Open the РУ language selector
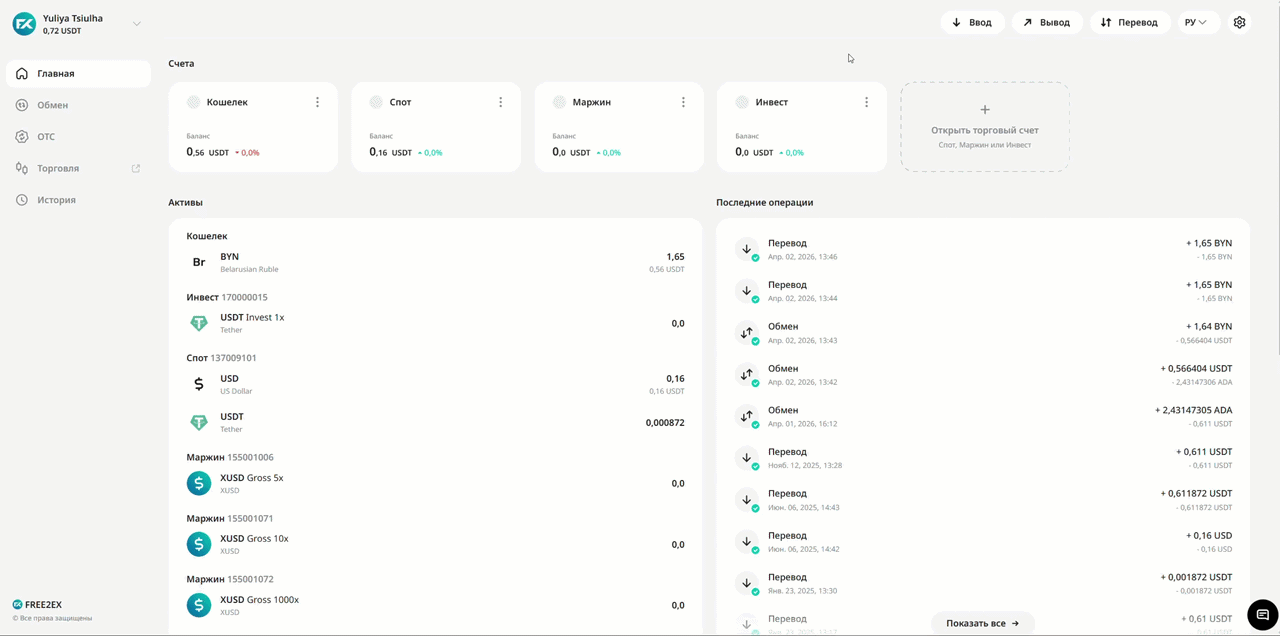Screen dimensions: 1280x636 [1195, 22]
